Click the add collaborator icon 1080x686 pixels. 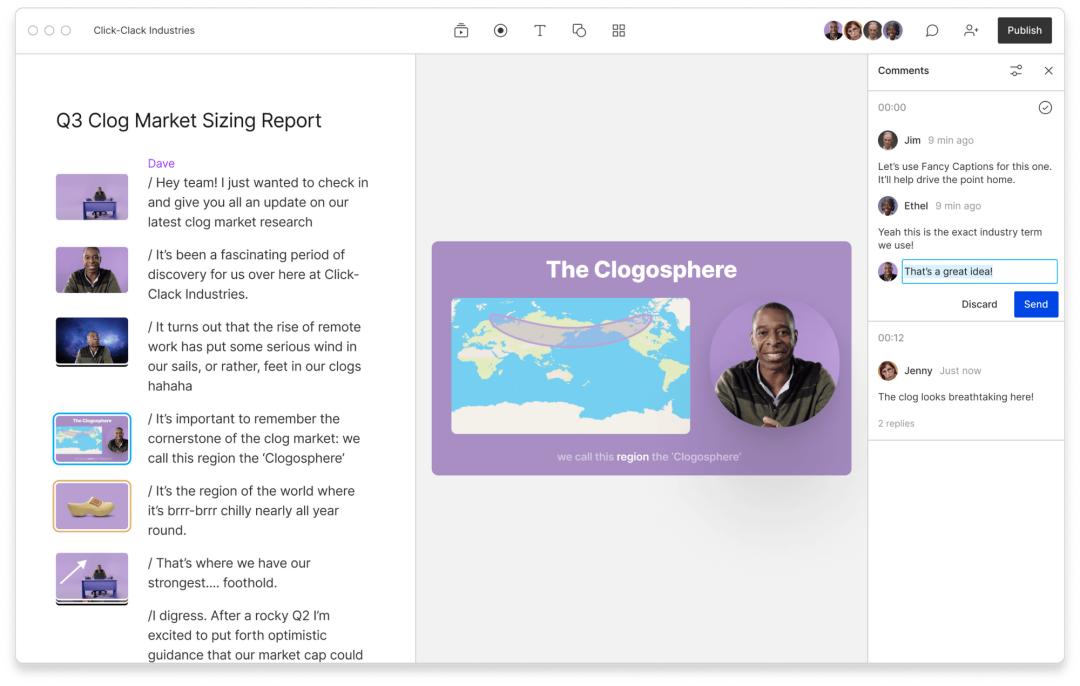click(970, 31)
